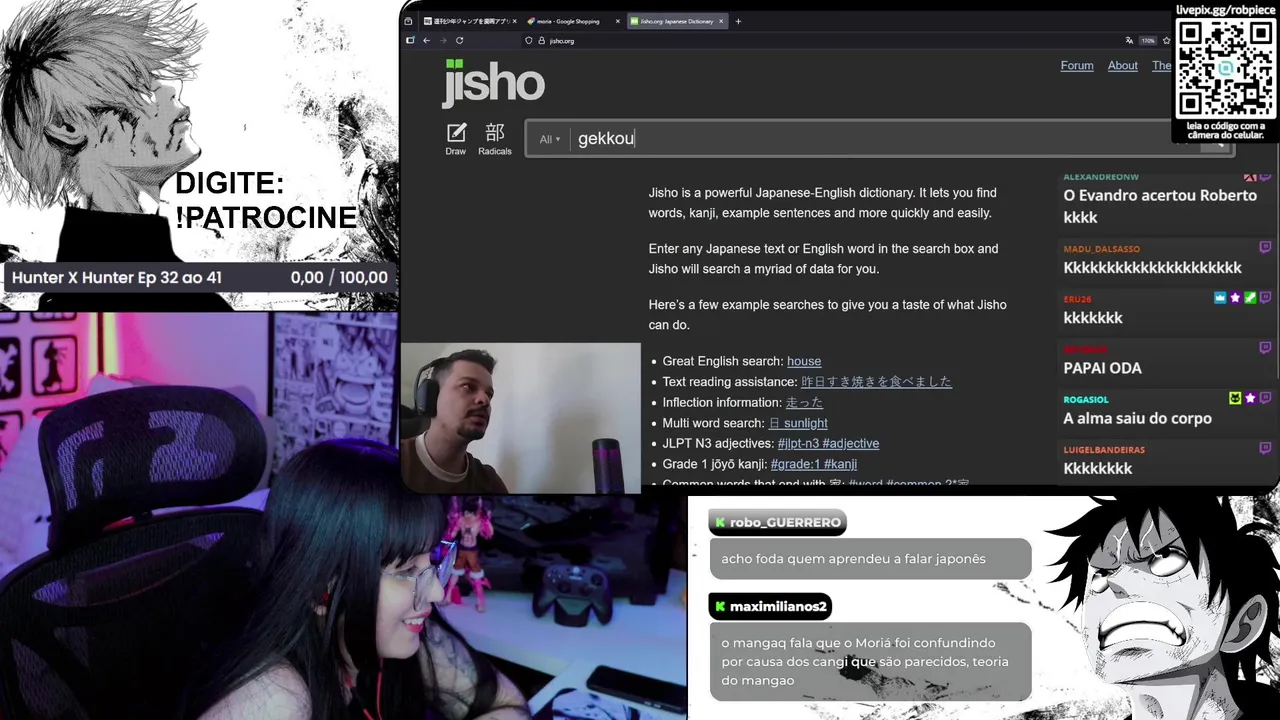Click the 'Jisho is a powerful' intro paragraph
This screenshot has height=720, width=1280.
(822, 203)
